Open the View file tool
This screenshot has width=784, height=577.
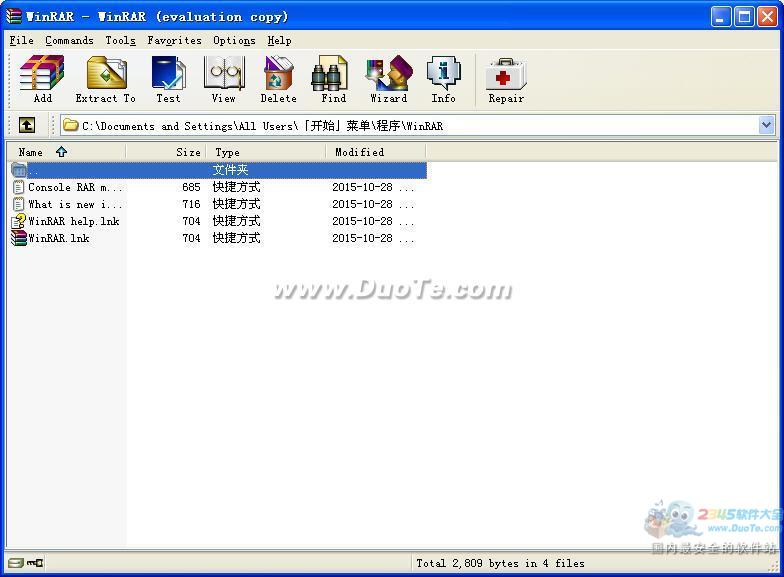(223, 78)
